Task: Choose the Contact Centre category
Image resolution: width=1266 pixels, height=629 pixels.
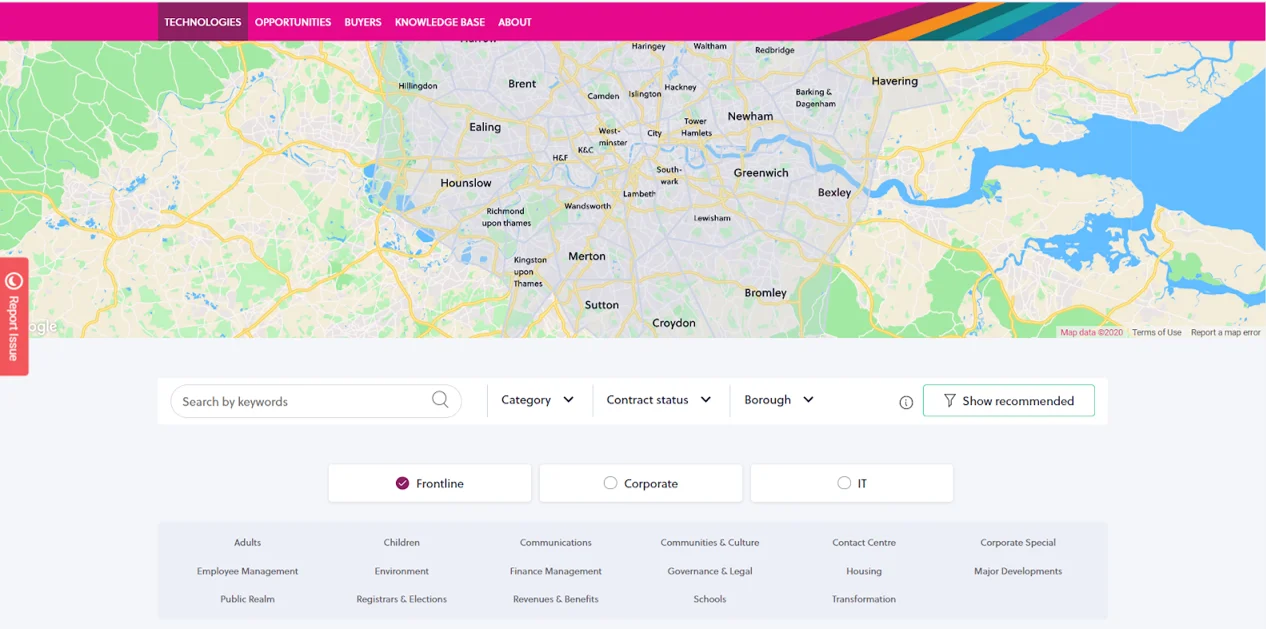Action: click(x=864, y=543)
